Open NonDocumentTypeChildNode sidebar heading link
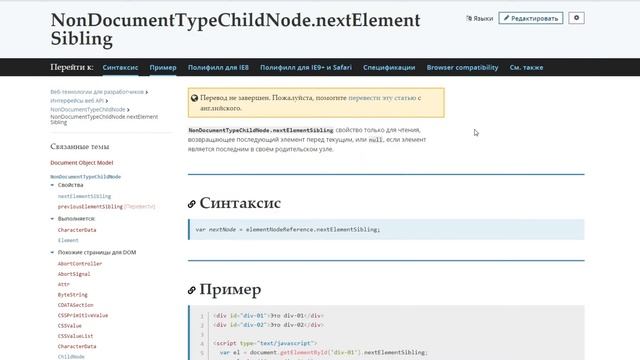 pyautogui.click(x=86, y=177)
